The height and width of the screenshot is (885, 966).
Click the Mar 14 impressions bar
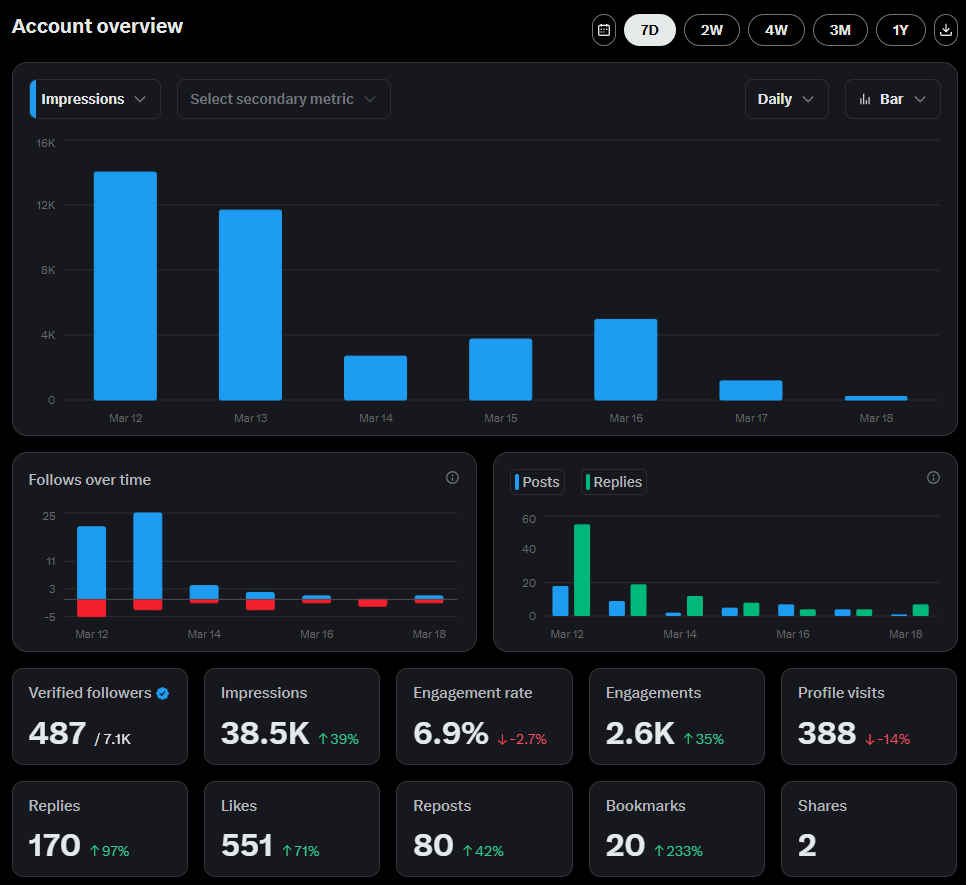click(x=375, y=378)
